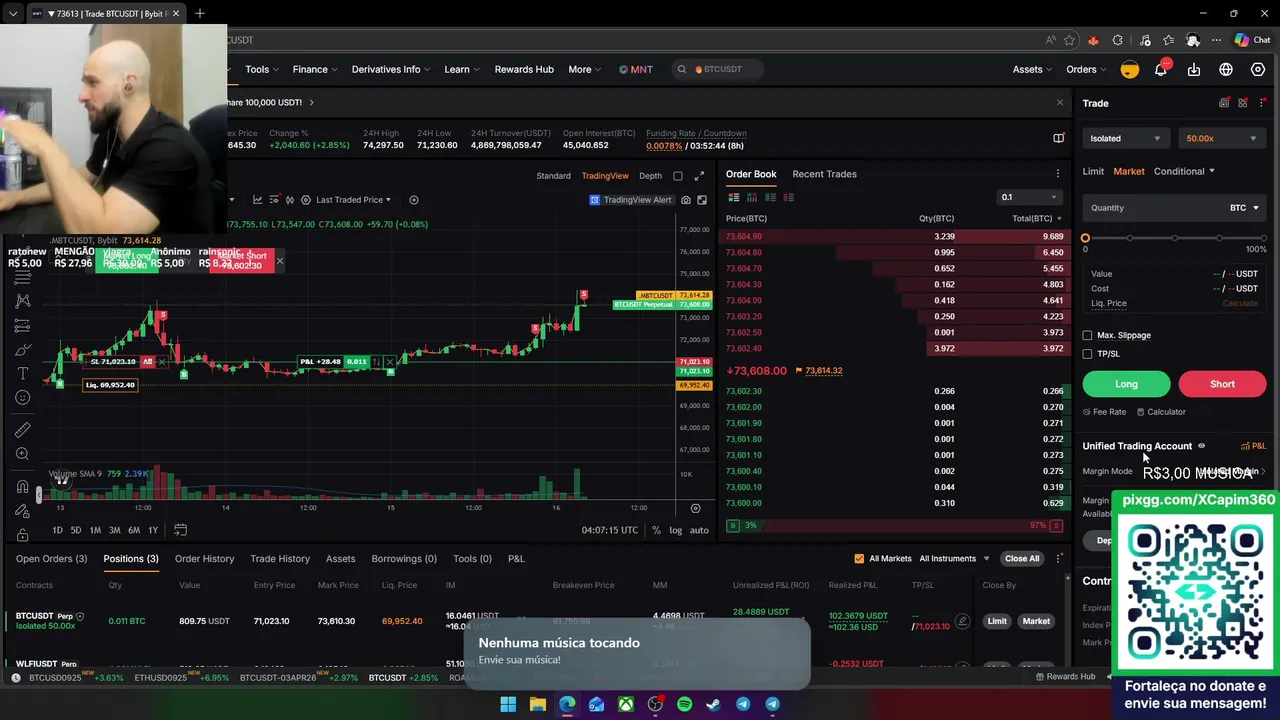Image resolution: width=1280 pixels, height=720 pixels.
Task: Uncheck the All Markets checkbox
Action: point(859,559)
